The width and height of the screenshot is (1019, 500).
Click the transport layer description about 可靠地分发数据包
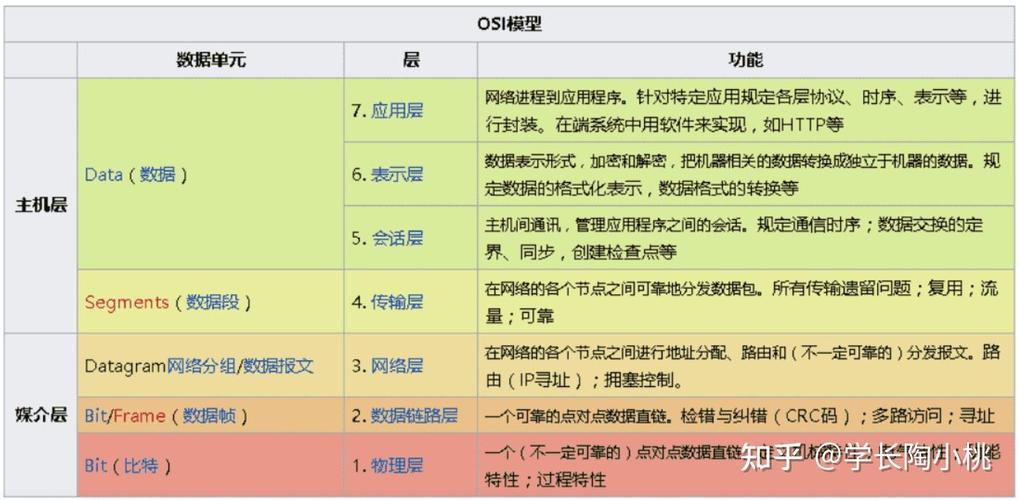coord(742,302)
